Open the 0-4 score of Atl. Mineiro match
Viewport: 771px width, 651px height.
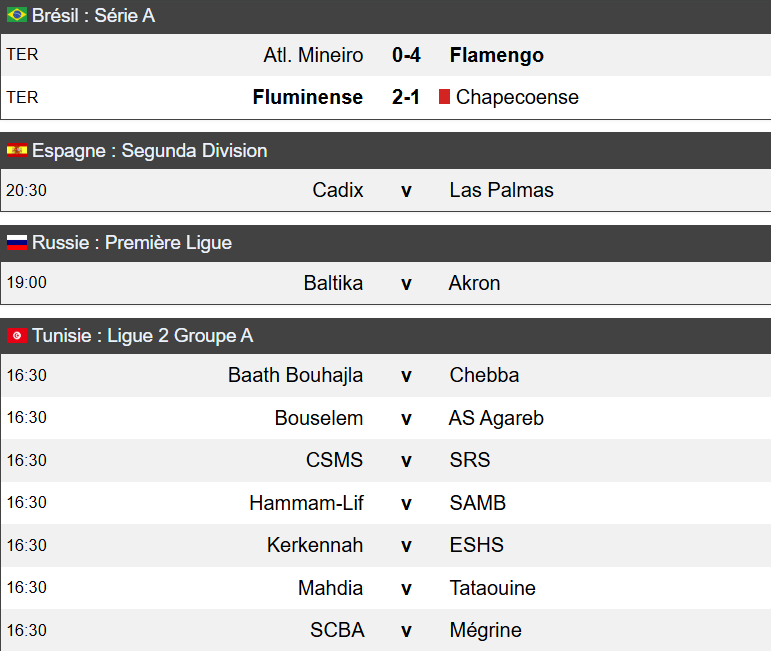(406, 55)
